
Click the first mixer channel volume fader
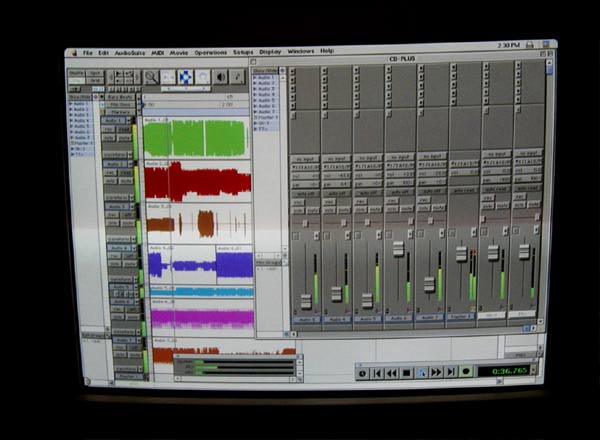pos(306,301)
